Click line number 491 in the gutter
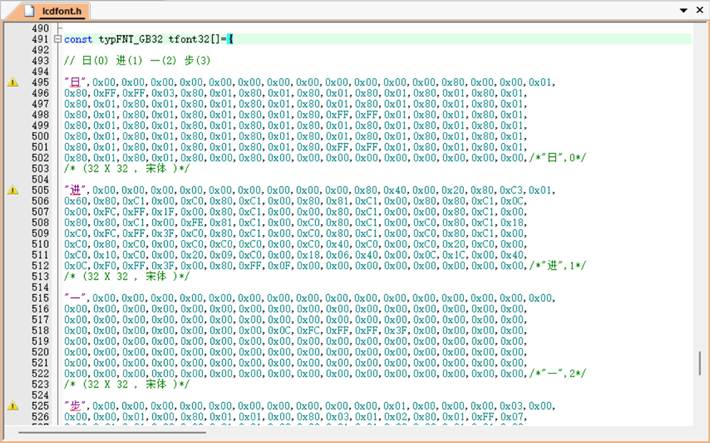Image resolution: width=710 pixels, height=443 pixels. 39,39
